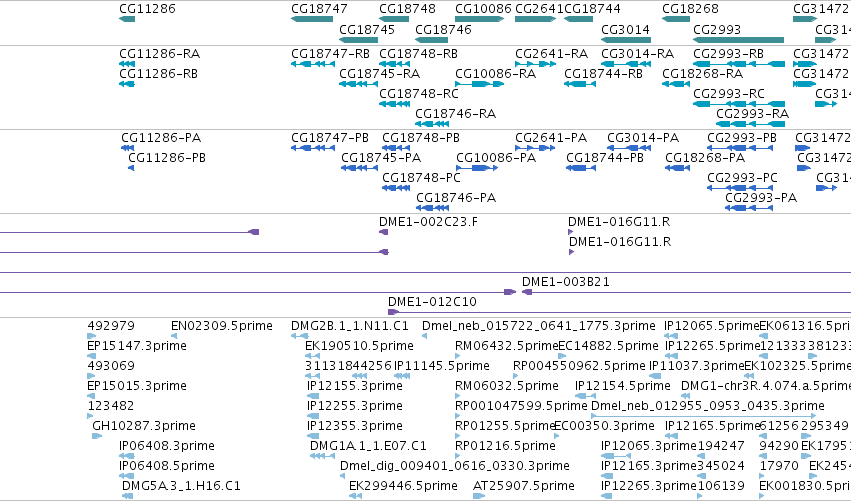Click protein CG18748-PC
Viewport: 851px width, 501px height.
[422, 178]
